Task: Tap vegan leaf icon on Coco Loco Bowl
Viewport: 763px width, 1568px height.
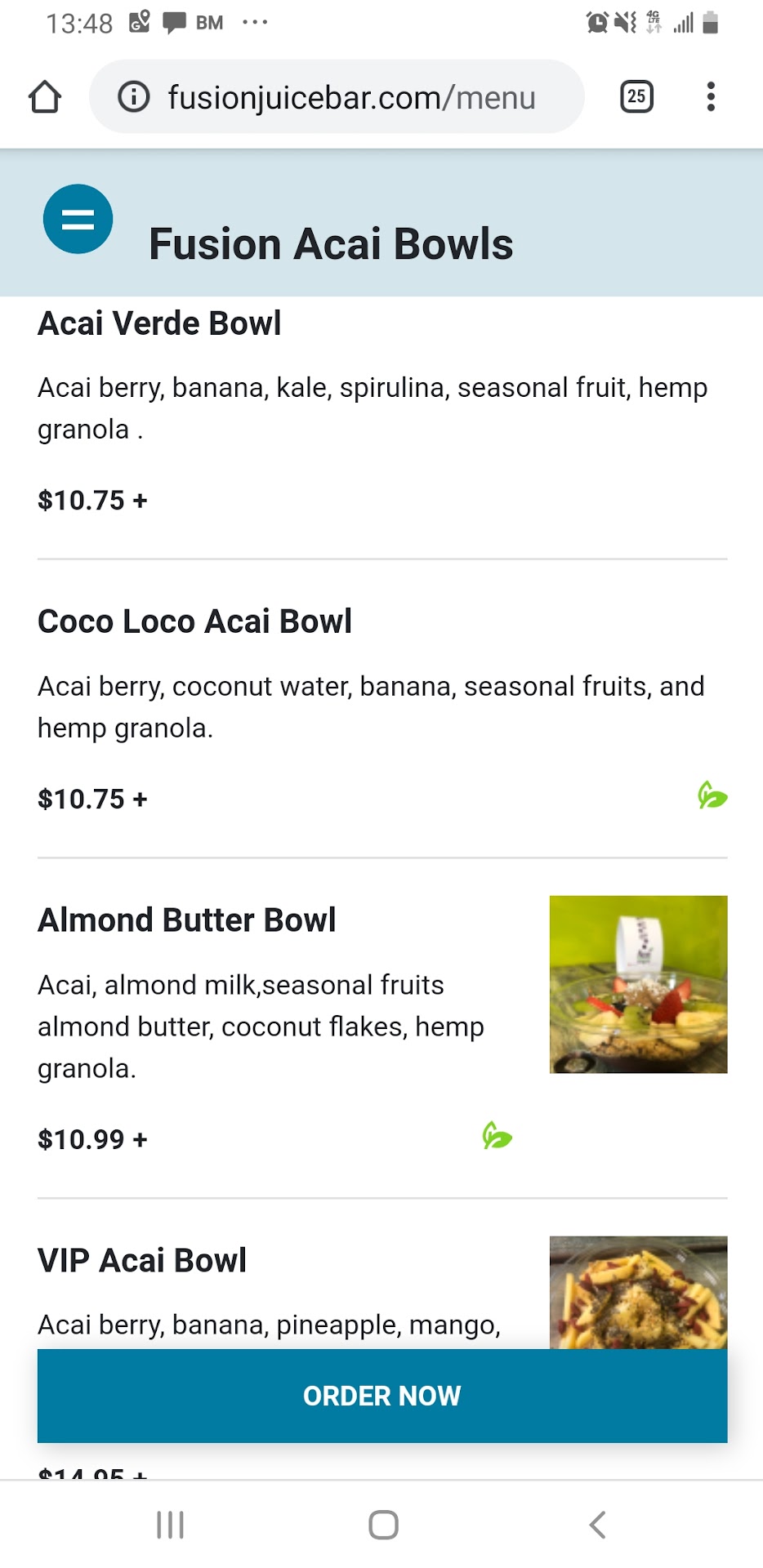Action: (x=712, y=795)
